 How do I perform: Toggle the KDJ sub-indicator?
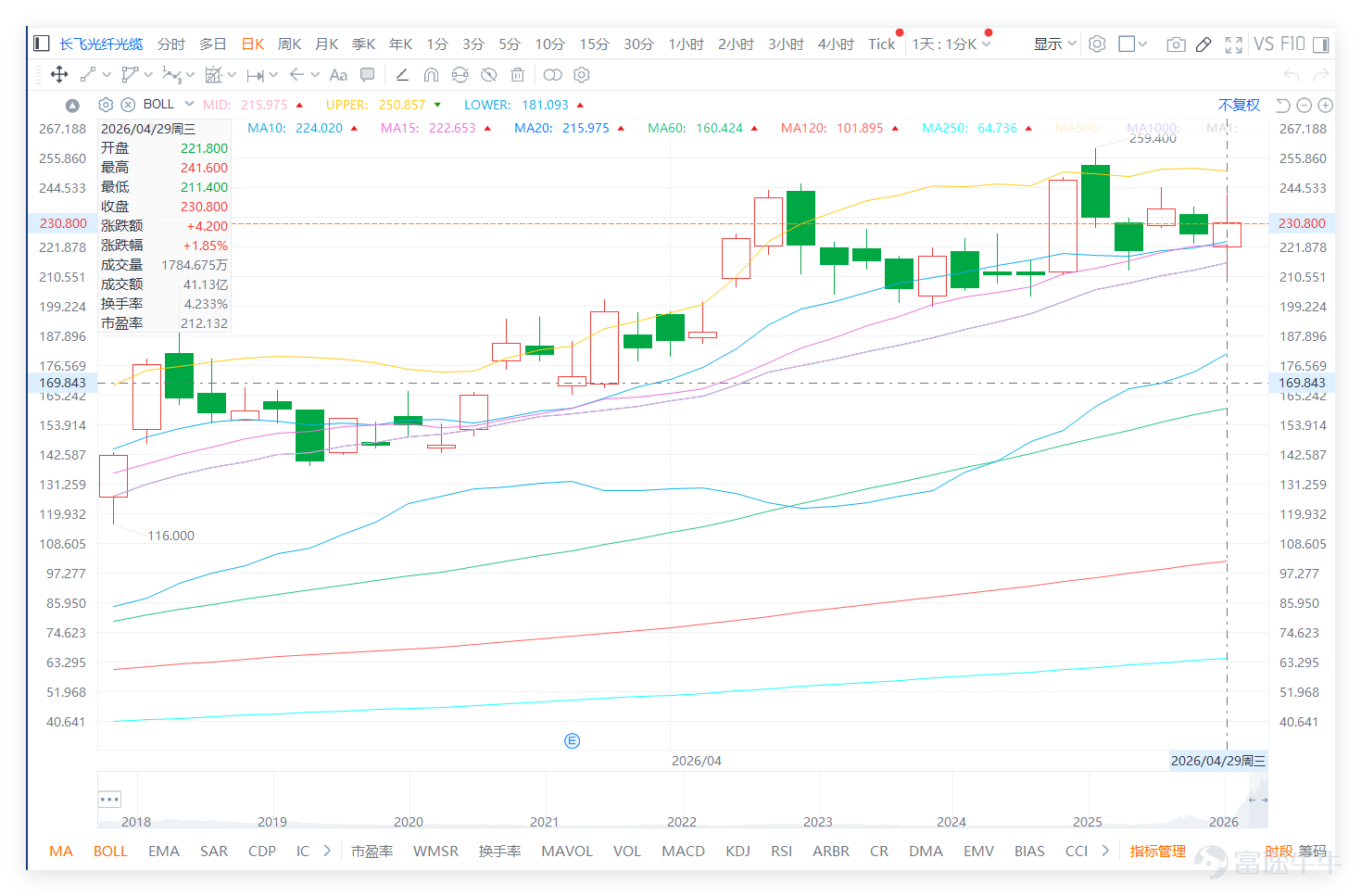(738, 851)
